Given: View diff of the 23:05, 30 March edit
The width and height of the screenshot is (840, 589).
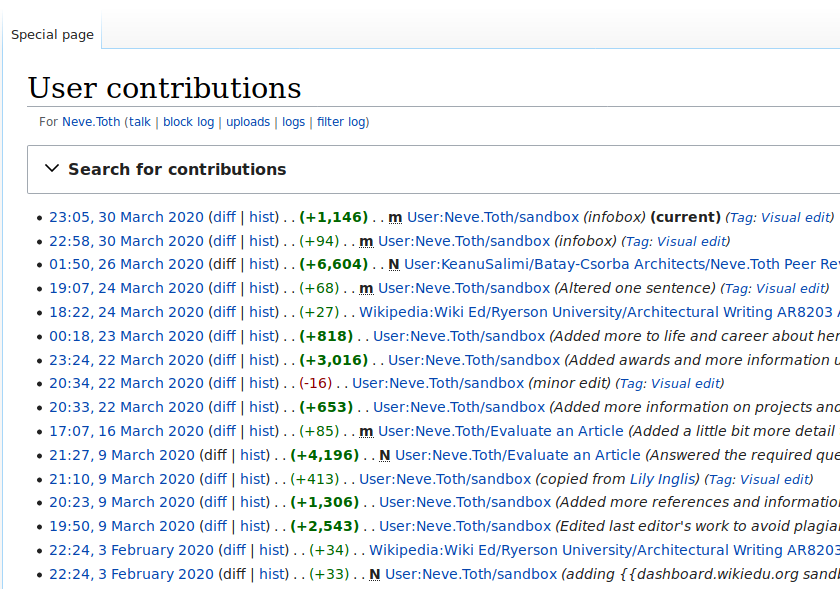Looking at the screenshot, I should click(x=224, y=217).
